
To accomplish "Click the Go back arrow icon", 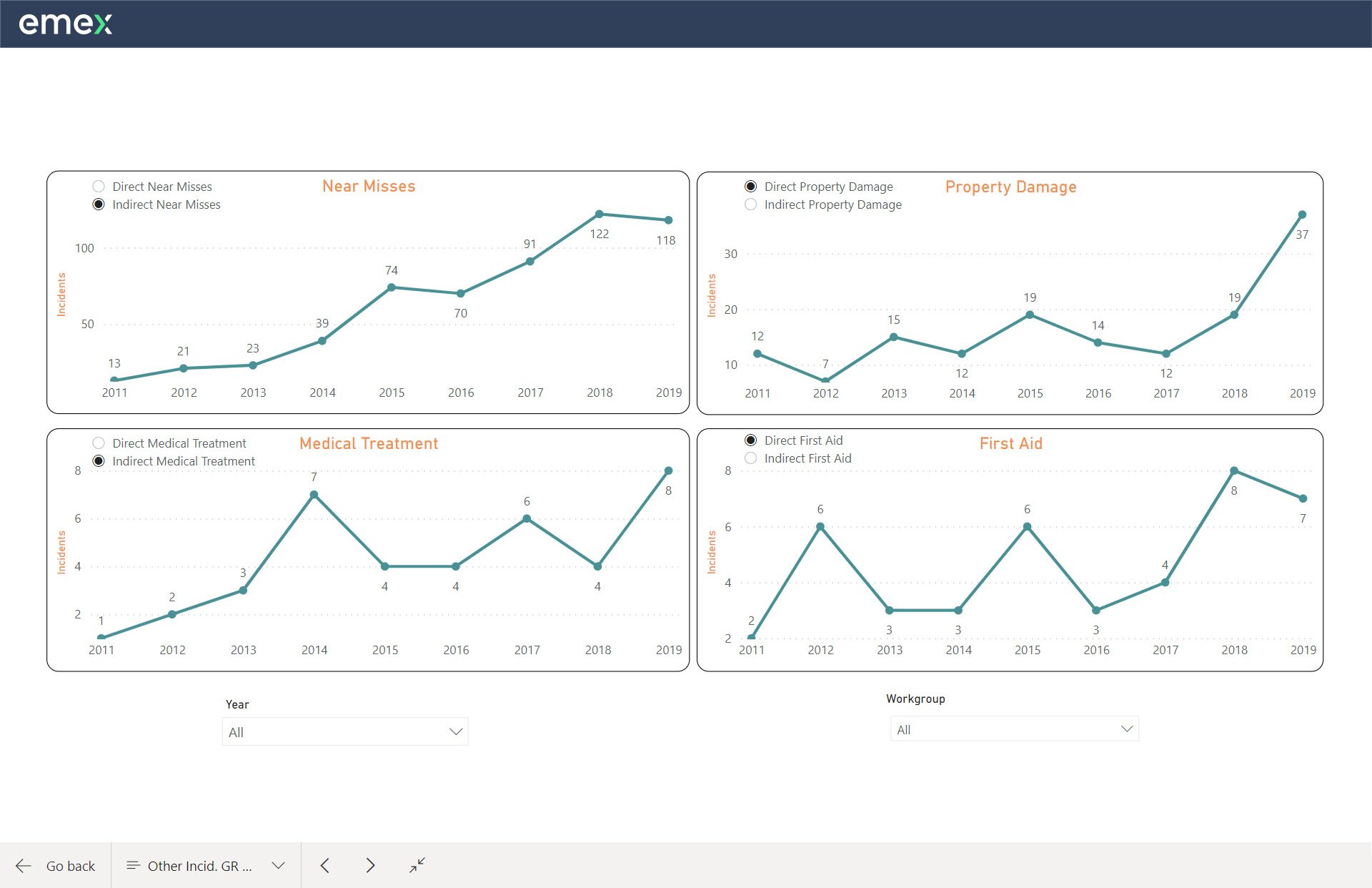I will click(24, 866).
